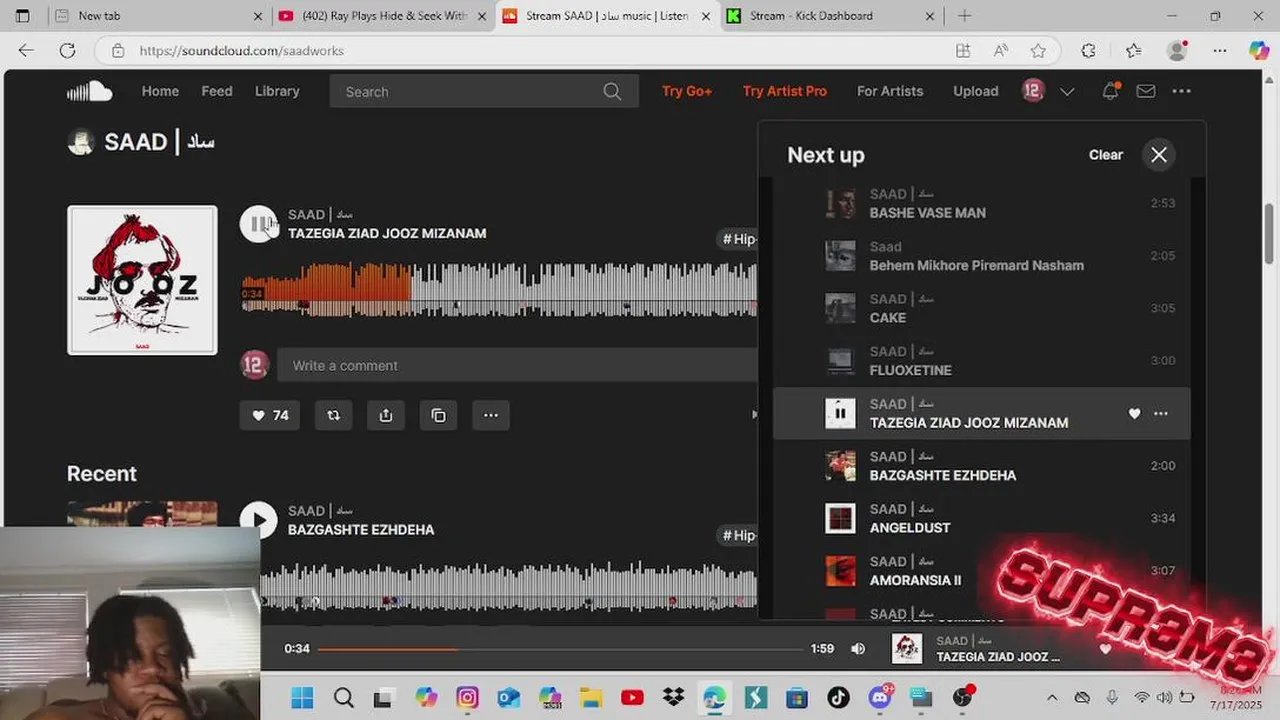Open browser settings and more menu
This screenshot has height=720, width=1280.
pos(1220,51)
